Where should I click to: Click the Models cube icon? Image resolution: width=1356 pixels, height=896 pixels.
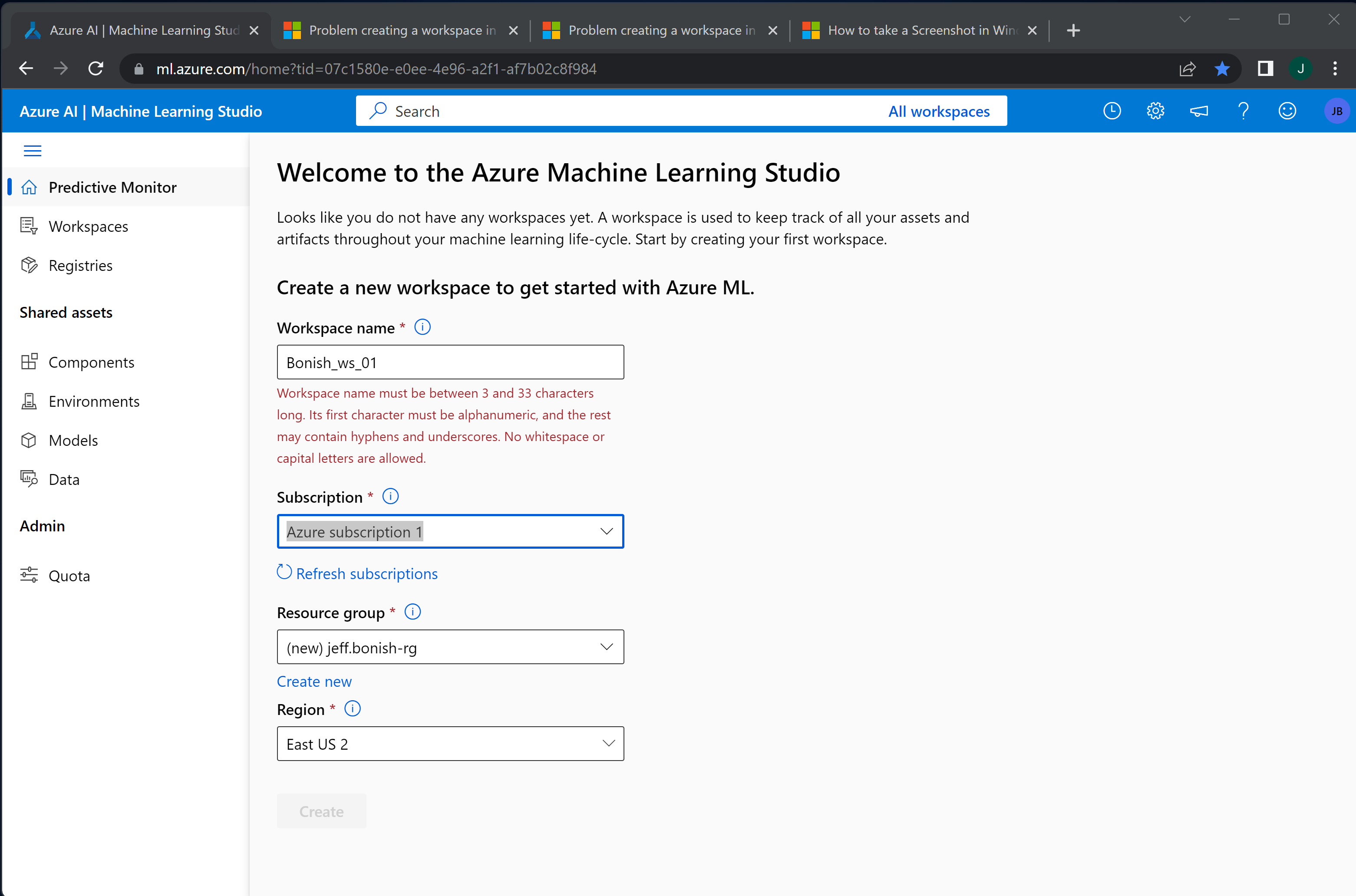point(29,440)
